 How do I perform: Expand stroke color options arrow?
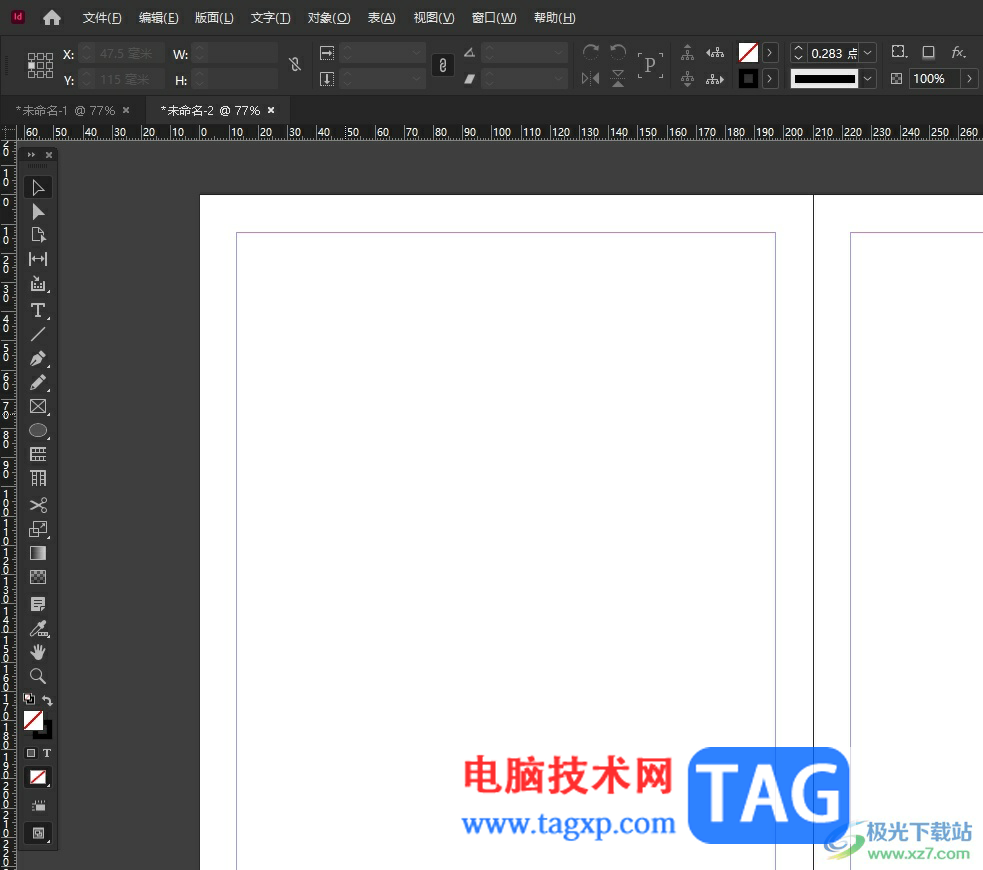[x=769, y=78]
